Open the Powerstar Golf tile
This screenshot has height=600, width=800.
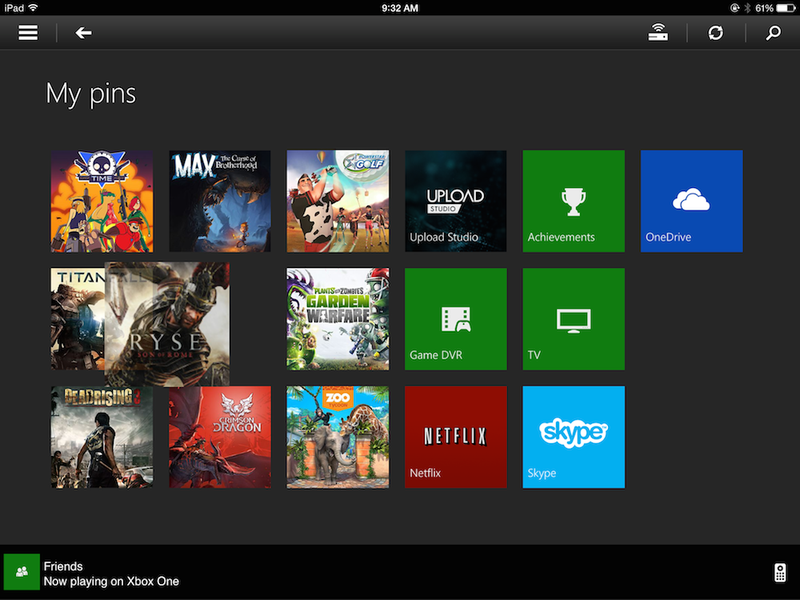tap(338, 201)
